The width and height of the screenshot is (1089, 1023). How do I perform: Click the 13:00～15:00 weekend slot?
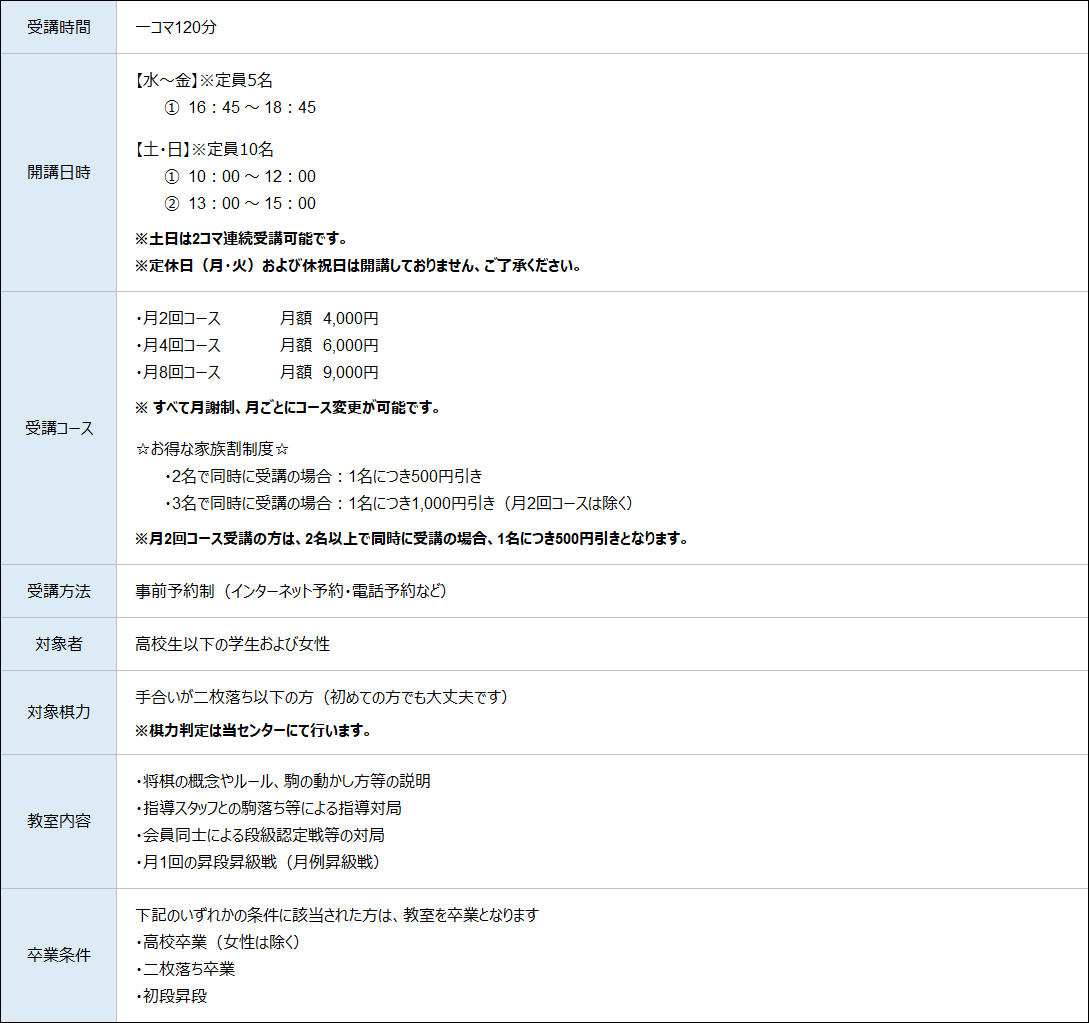pos(251,203)
